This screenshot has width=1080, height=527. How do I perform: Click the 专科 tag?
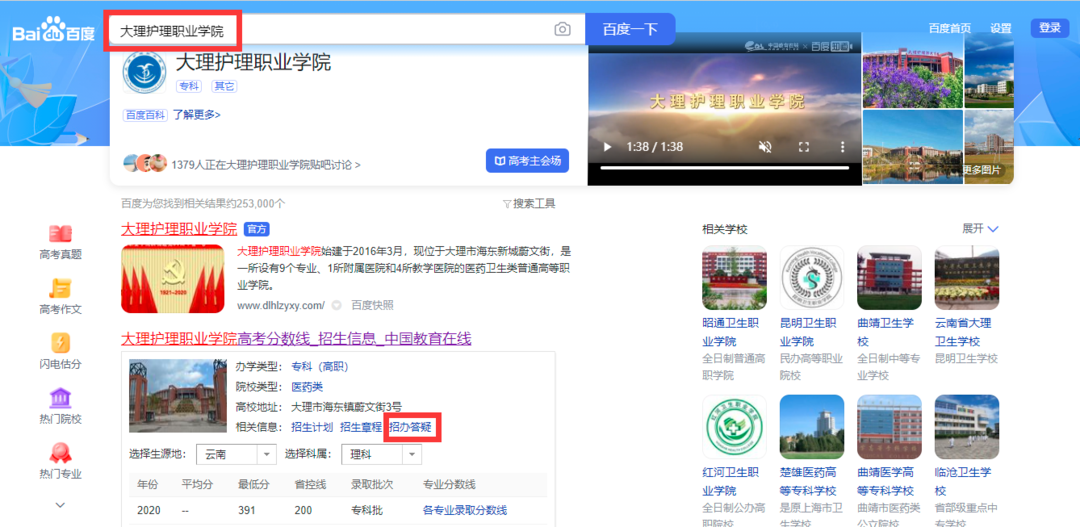click(x=188, y=86)
